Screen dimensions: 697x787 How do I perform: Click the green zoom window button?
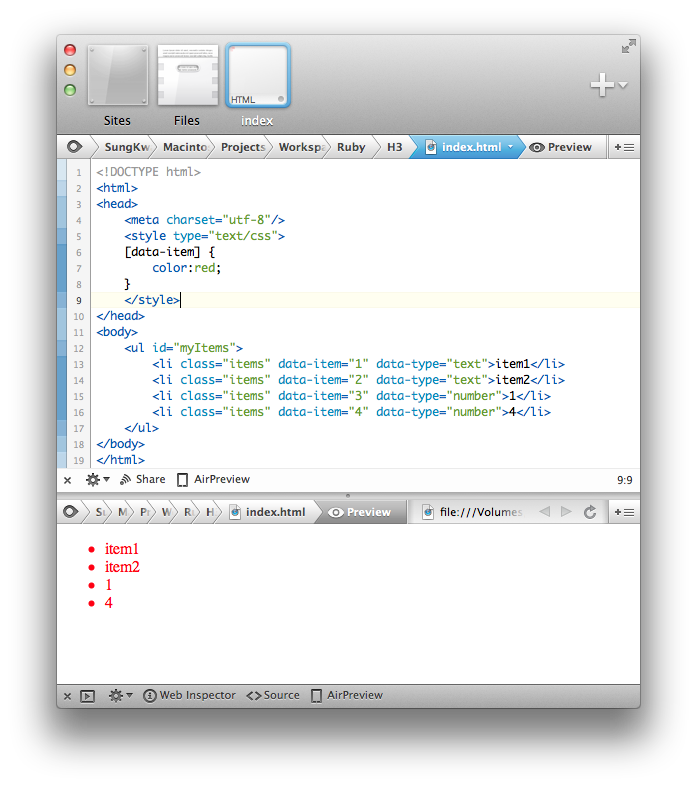tap(70, 90)
